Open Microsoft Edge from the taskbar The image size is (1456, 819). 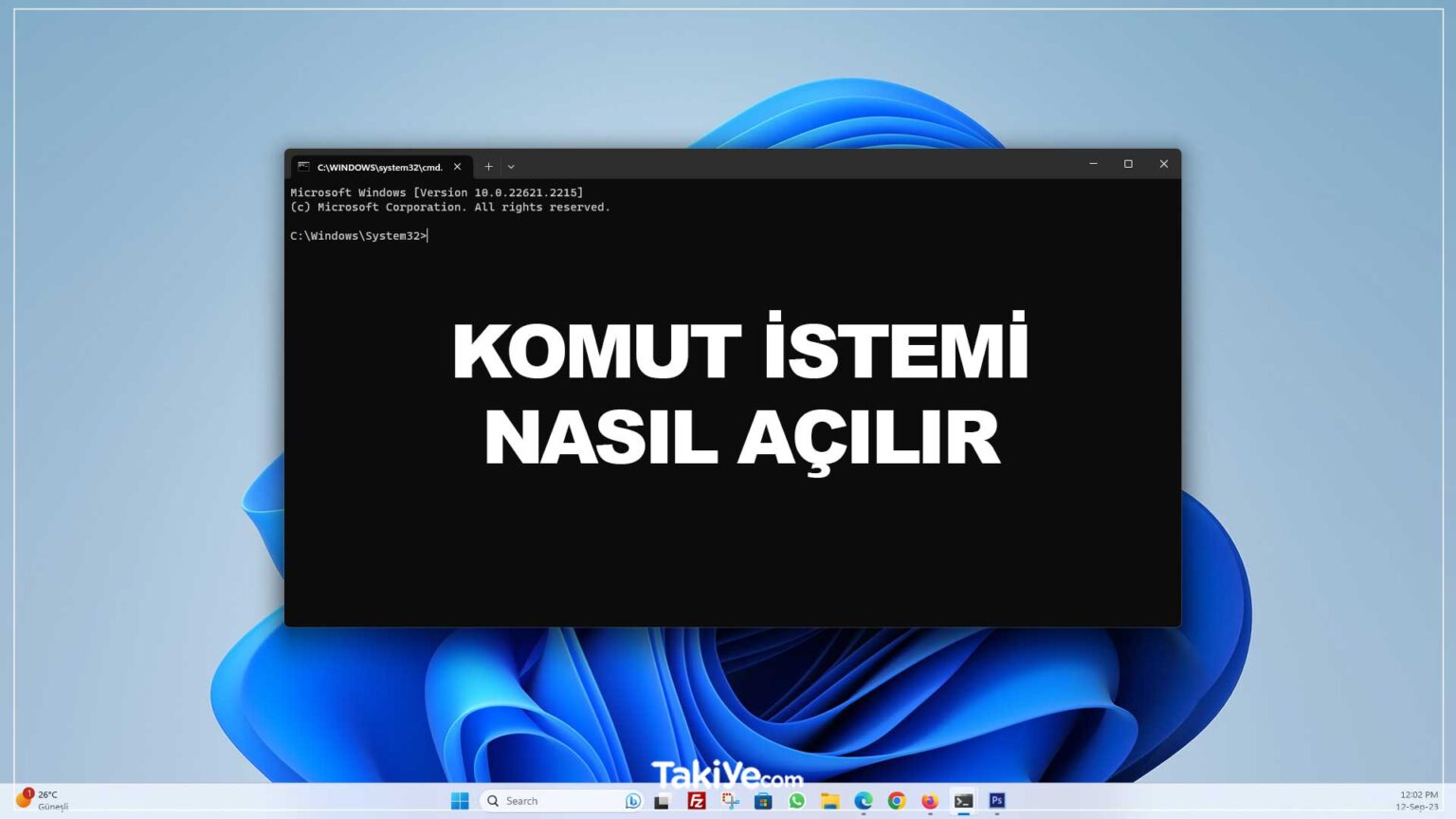863,801
